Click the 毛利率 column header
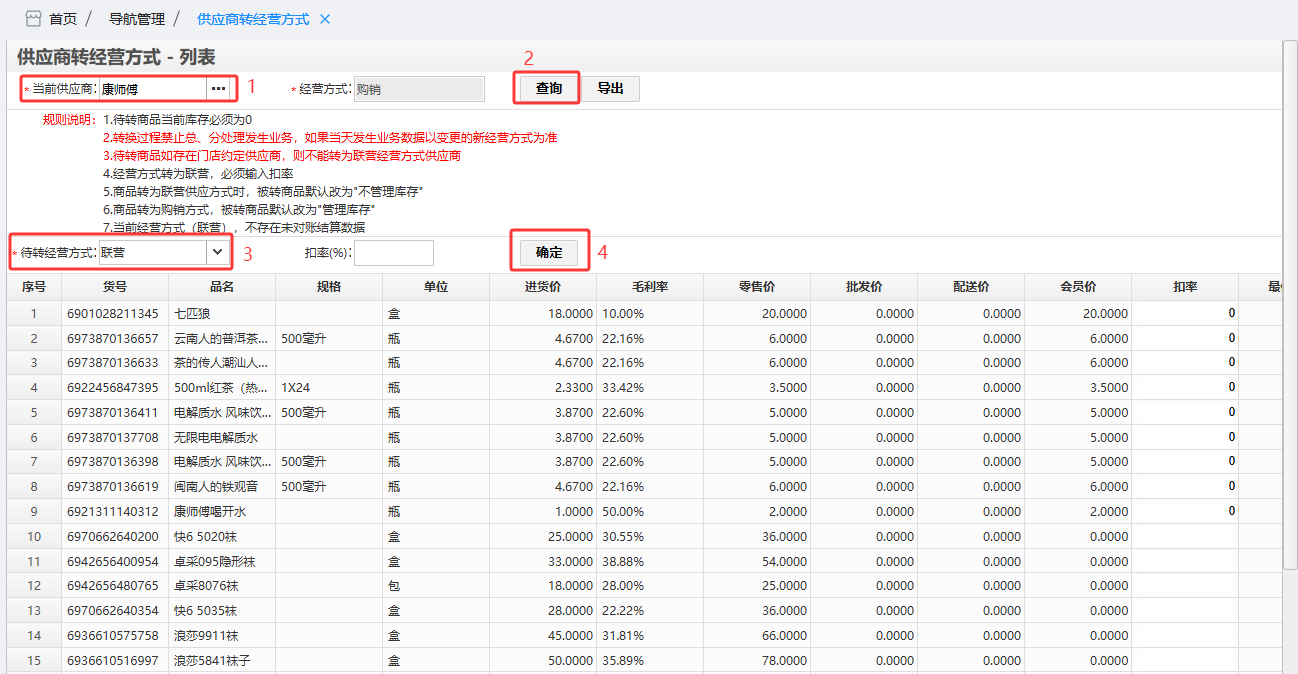Screen dimensions: 1298x674 650,287
